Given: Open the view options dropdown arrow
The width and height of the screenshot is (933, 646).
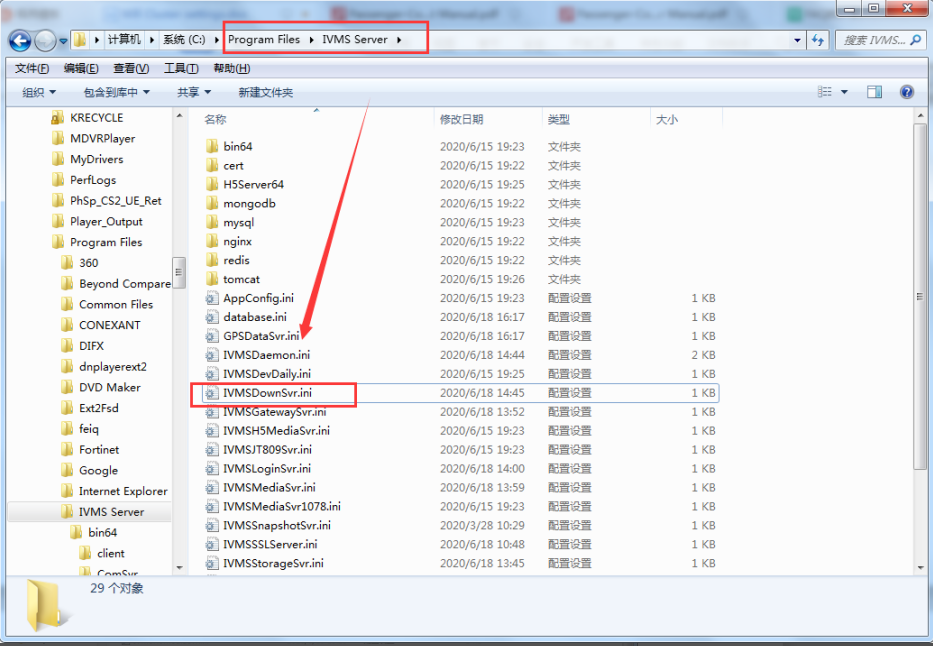Looking at the screenshot, I should point(844,92).
